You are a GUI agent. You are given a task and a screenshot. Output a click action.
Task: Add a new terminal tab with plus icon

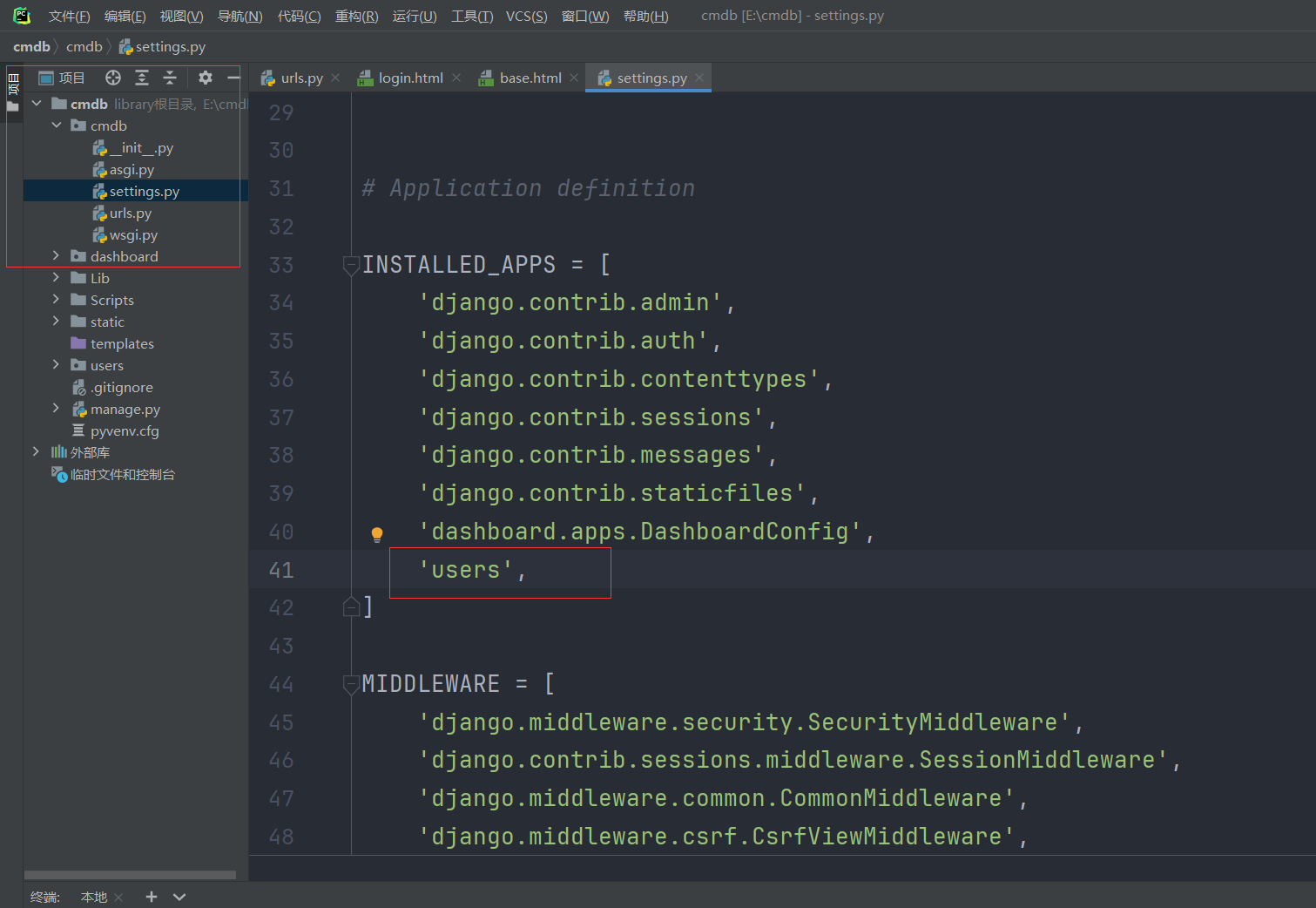pyautogui.click(x=152, y=897)
